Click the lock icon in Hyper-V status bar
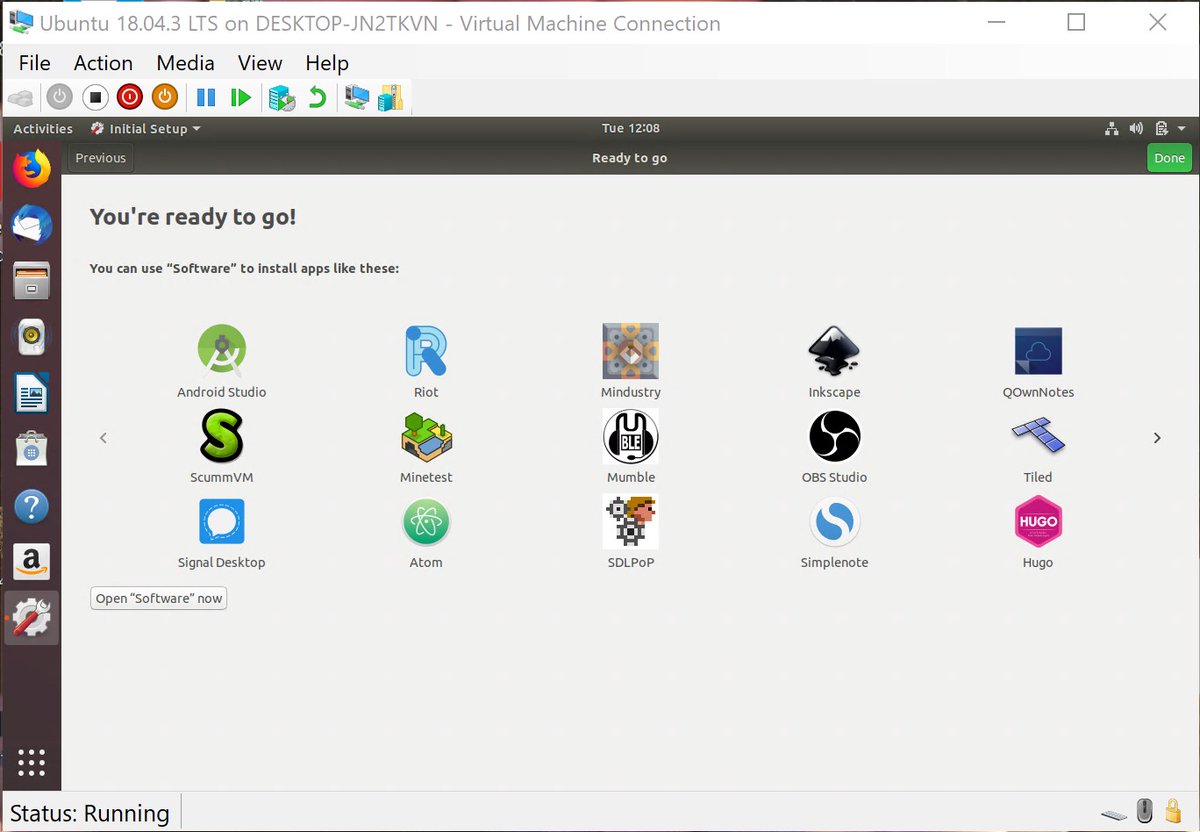 pyautogui.click(x=1172, y=812)
